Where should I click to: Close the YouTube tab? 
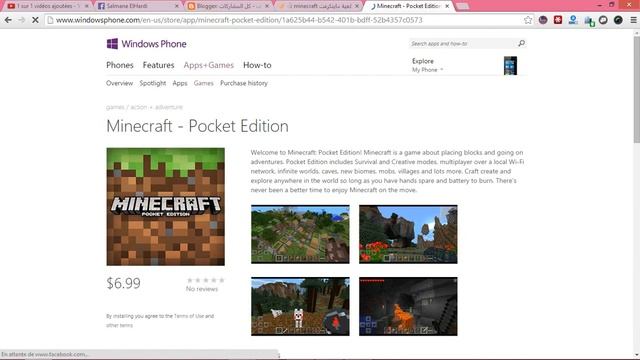click(87, 6)
